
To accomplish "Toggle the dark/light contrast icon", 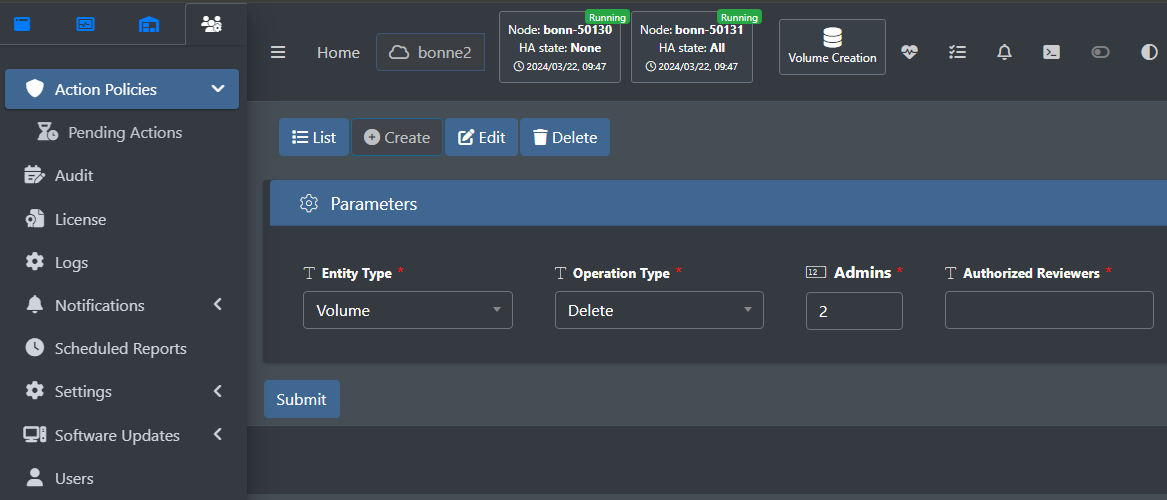I will pyautogui.click(x=1149, y=52).
